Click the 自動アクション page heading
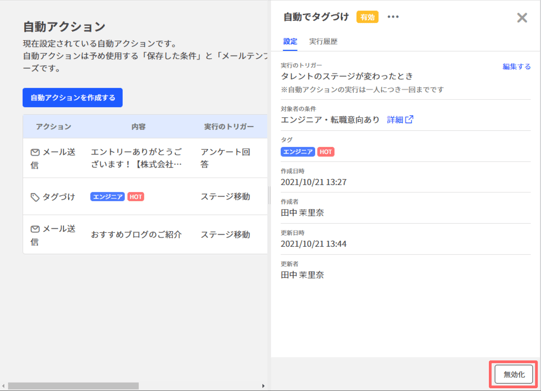 (64, 27)
